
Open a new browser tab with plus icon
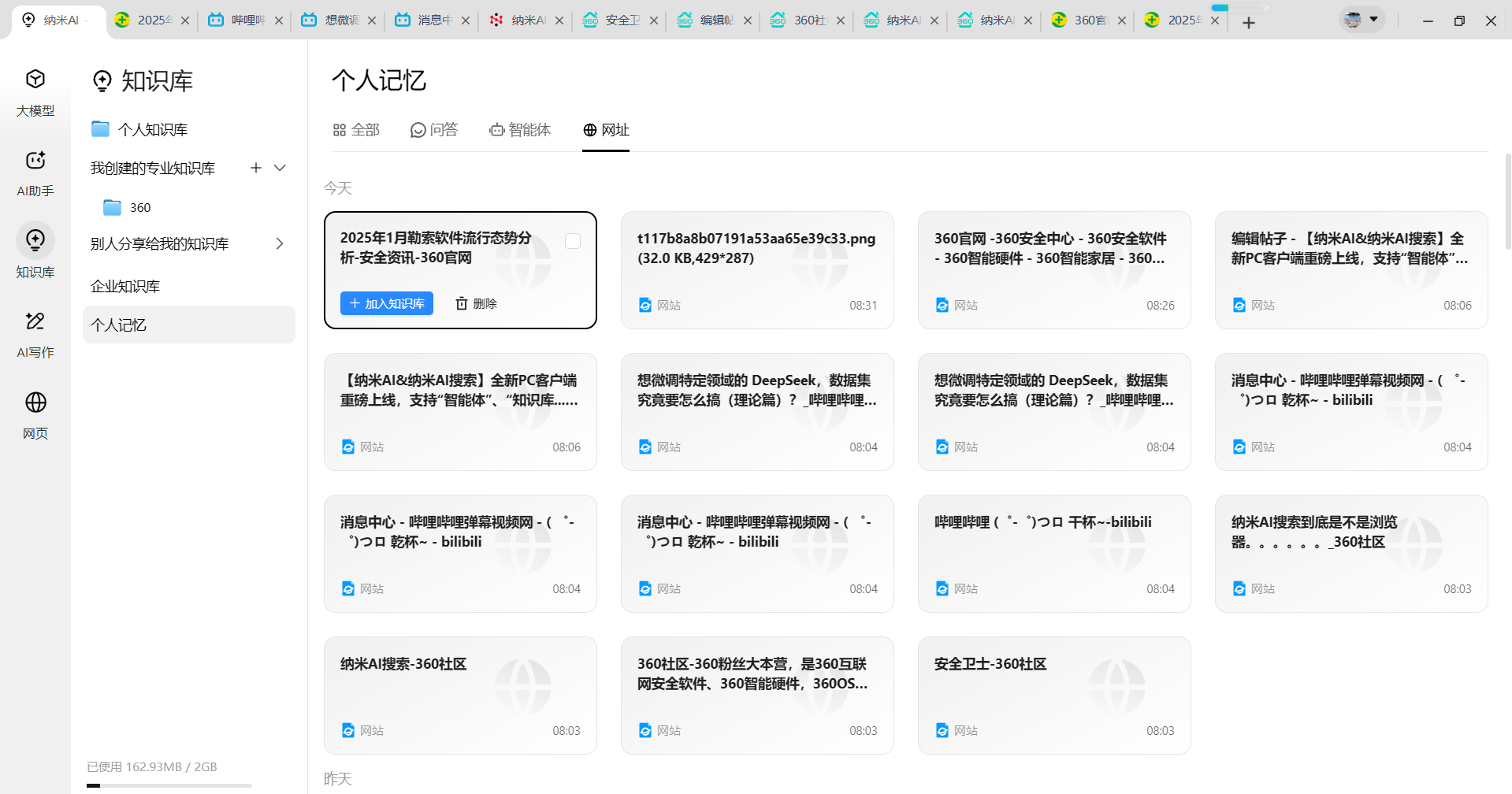(1249, 22)
